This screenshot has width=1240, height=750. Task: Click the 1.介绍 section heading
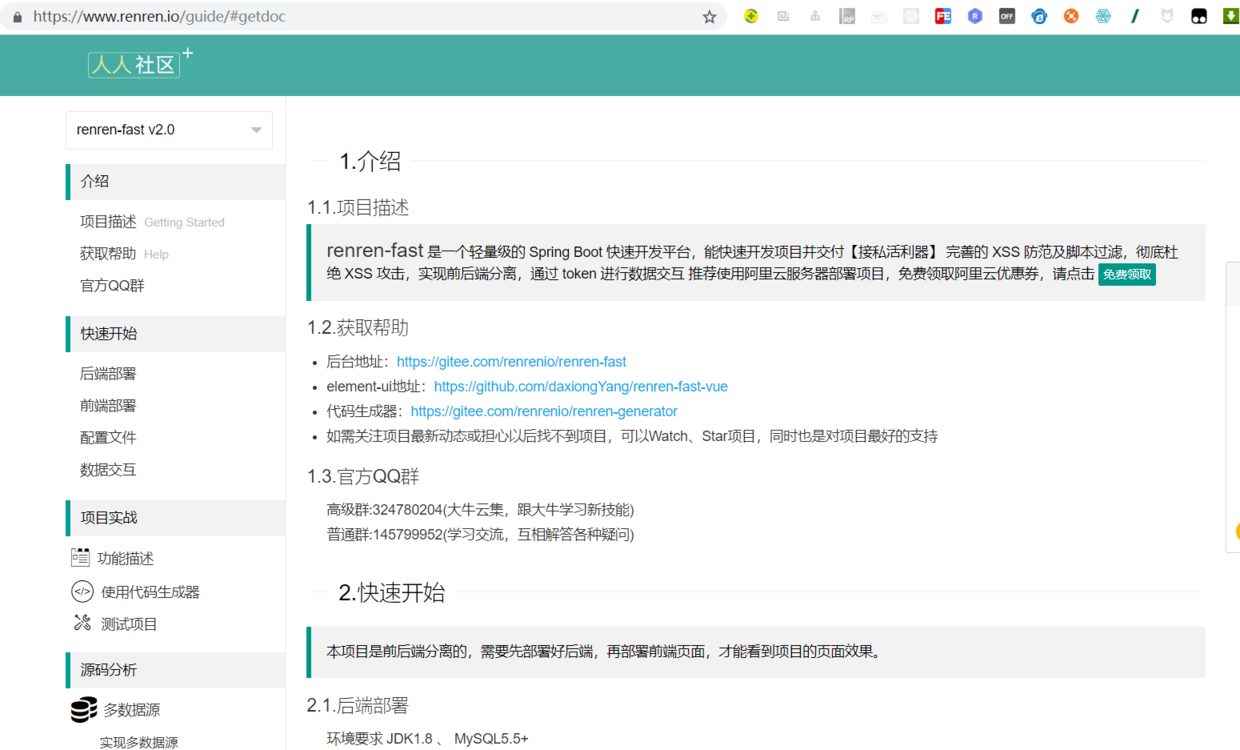[x=370, y=161]
